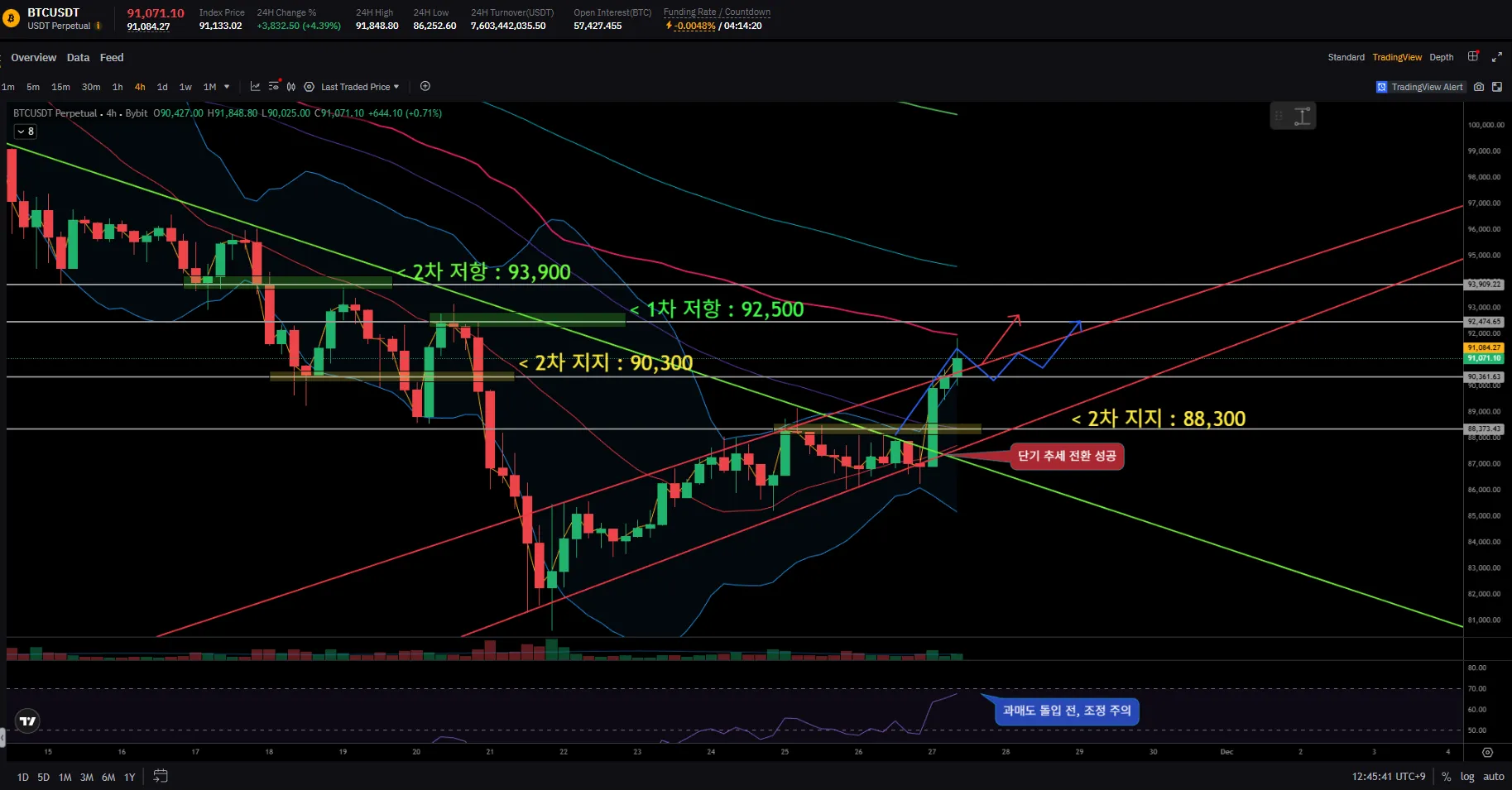1512x790 pixels.
Task: Expand the chart panel with diagonal arrows icon
Action: tap(1496, 57)
